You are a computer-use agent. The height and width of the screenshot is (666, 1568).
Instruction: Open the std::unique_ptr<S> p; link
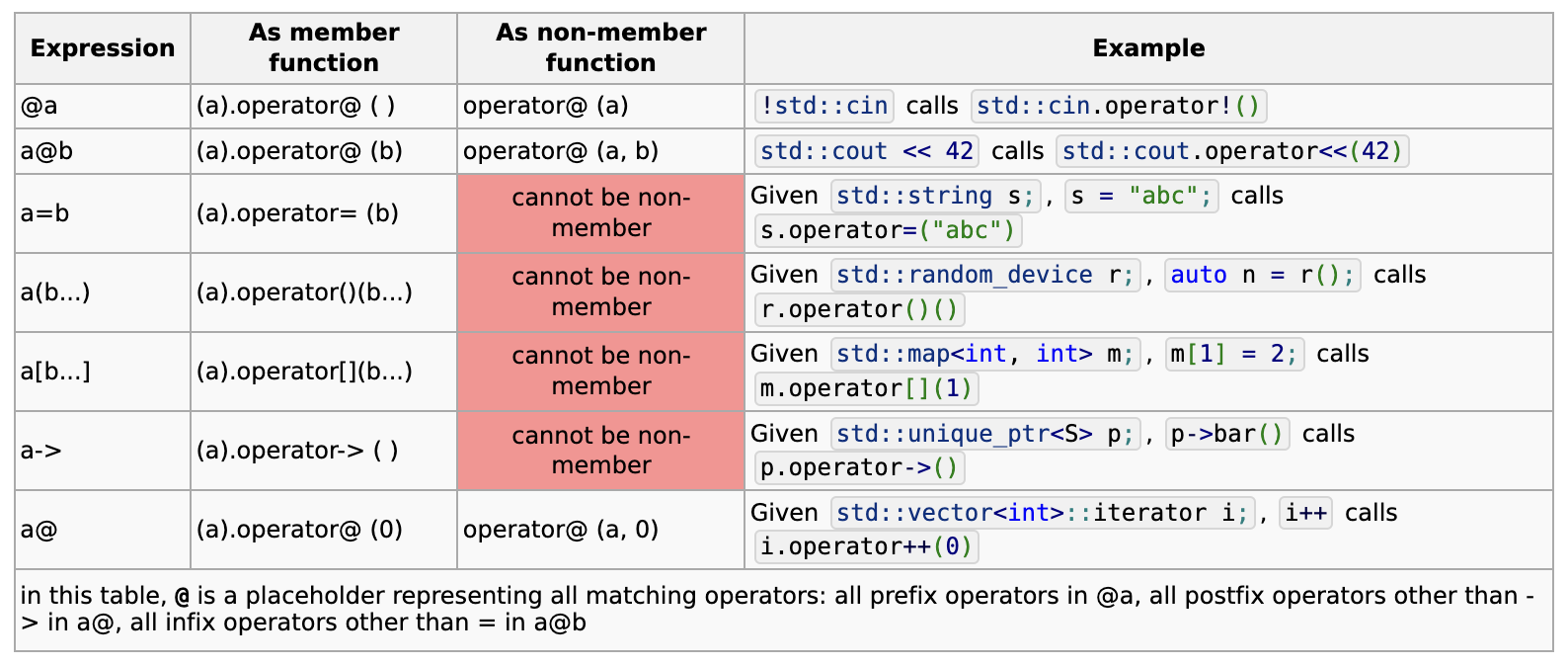tap(985, 434)
